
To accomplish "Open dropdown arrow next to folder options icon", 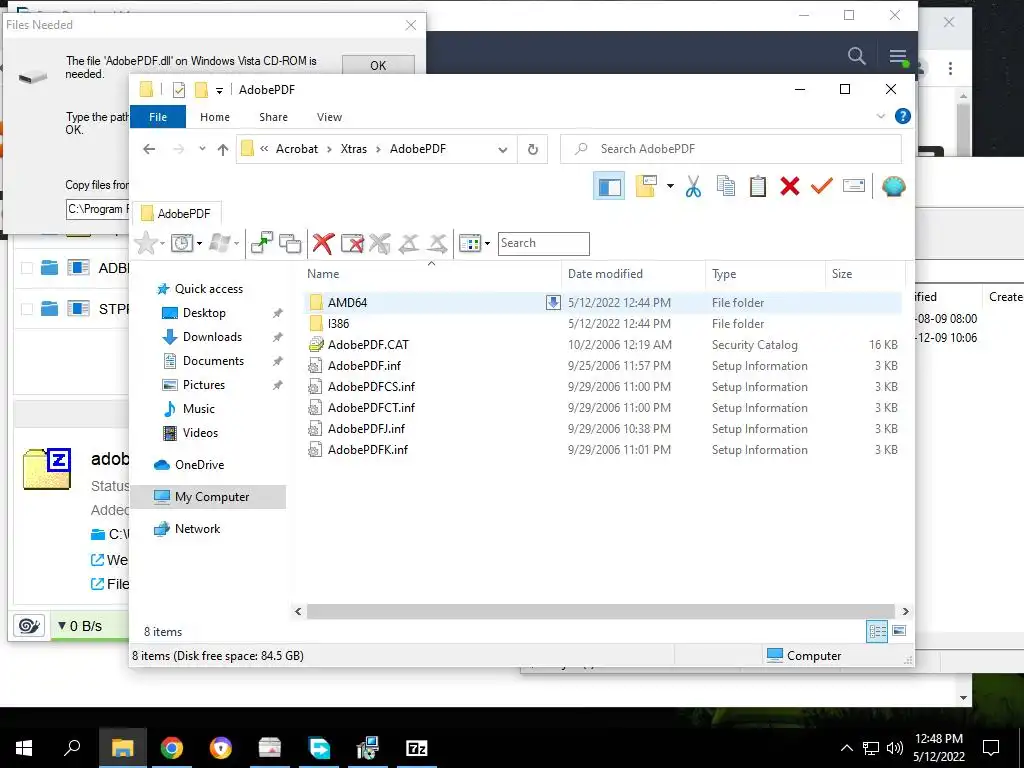I will [670, 187].
